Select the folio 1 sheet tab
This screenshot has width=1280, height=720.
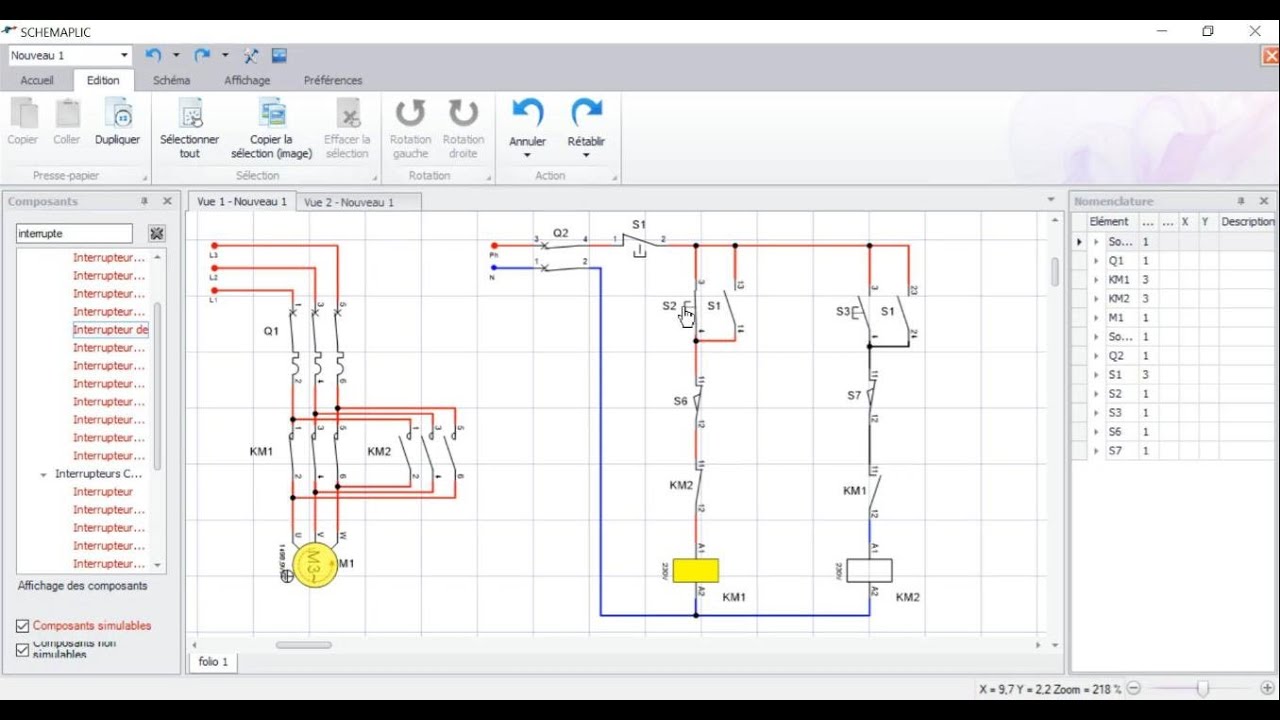pyautogui.click(x=213, y=662)
